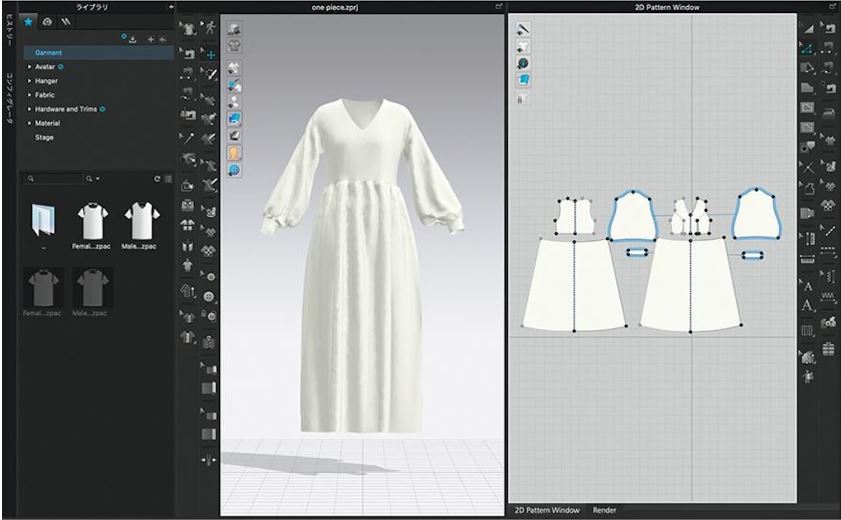841x520 pixels.
Task: Click the lock icon in 2D Pattern Window
Action: (523, 97)
